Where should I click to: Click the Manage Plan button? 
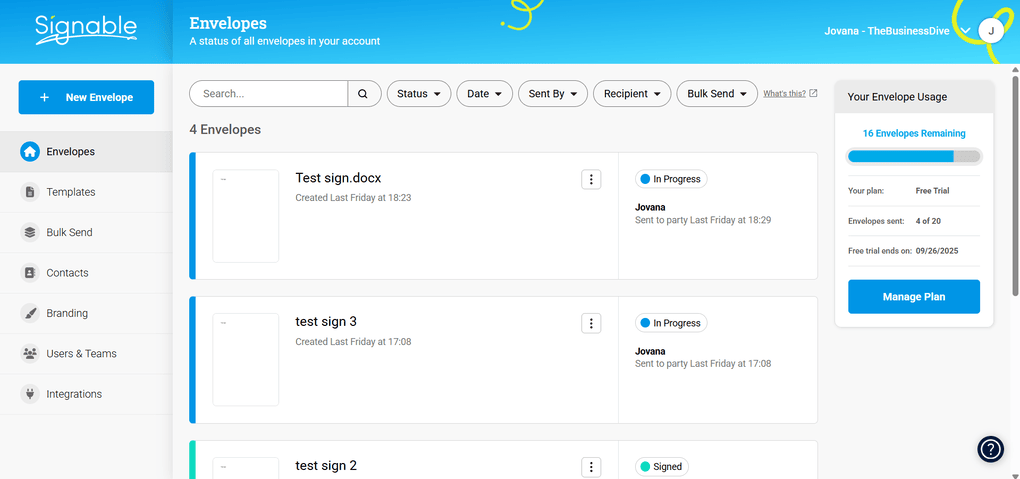coord(913,297)
